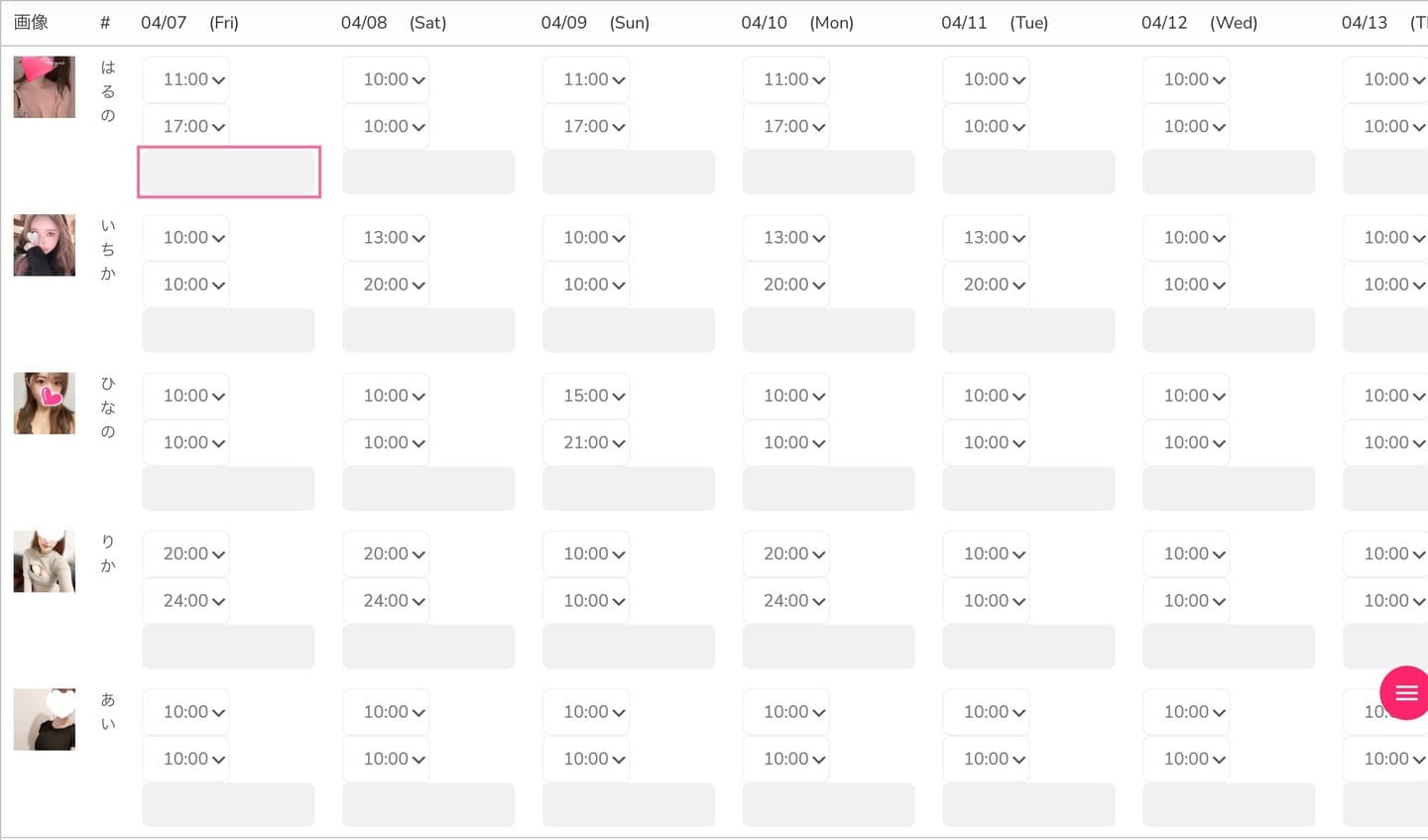Open いちか profile image
Viewport: 1428px width, 840px height.
pyautogui.click(x=45, y=245)
